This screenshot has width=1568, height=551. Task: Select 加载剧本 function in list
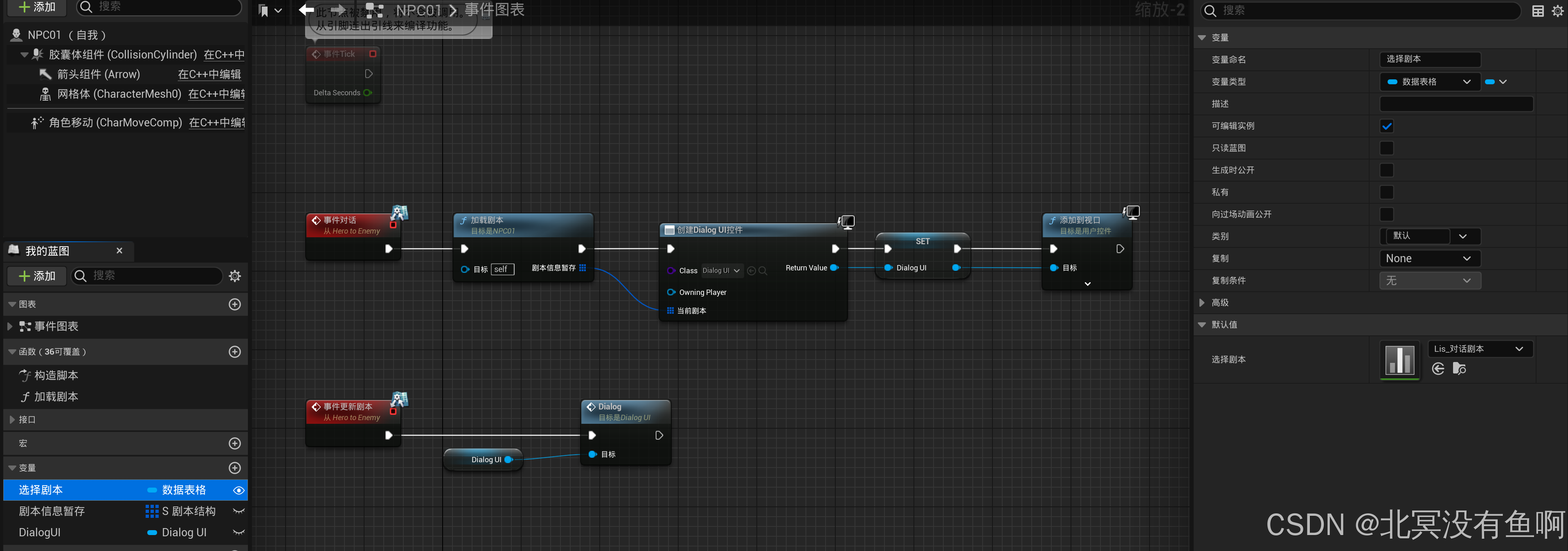56,397
